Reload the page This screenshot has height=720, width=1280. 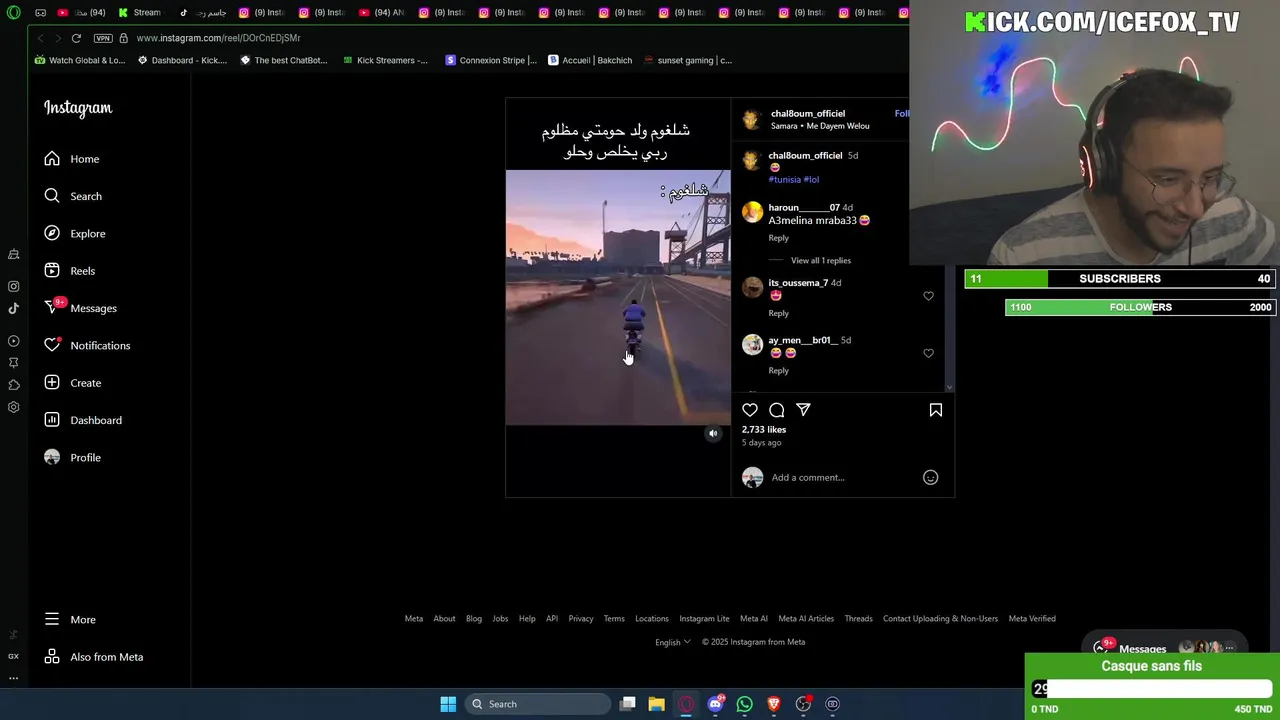[76, 38]
